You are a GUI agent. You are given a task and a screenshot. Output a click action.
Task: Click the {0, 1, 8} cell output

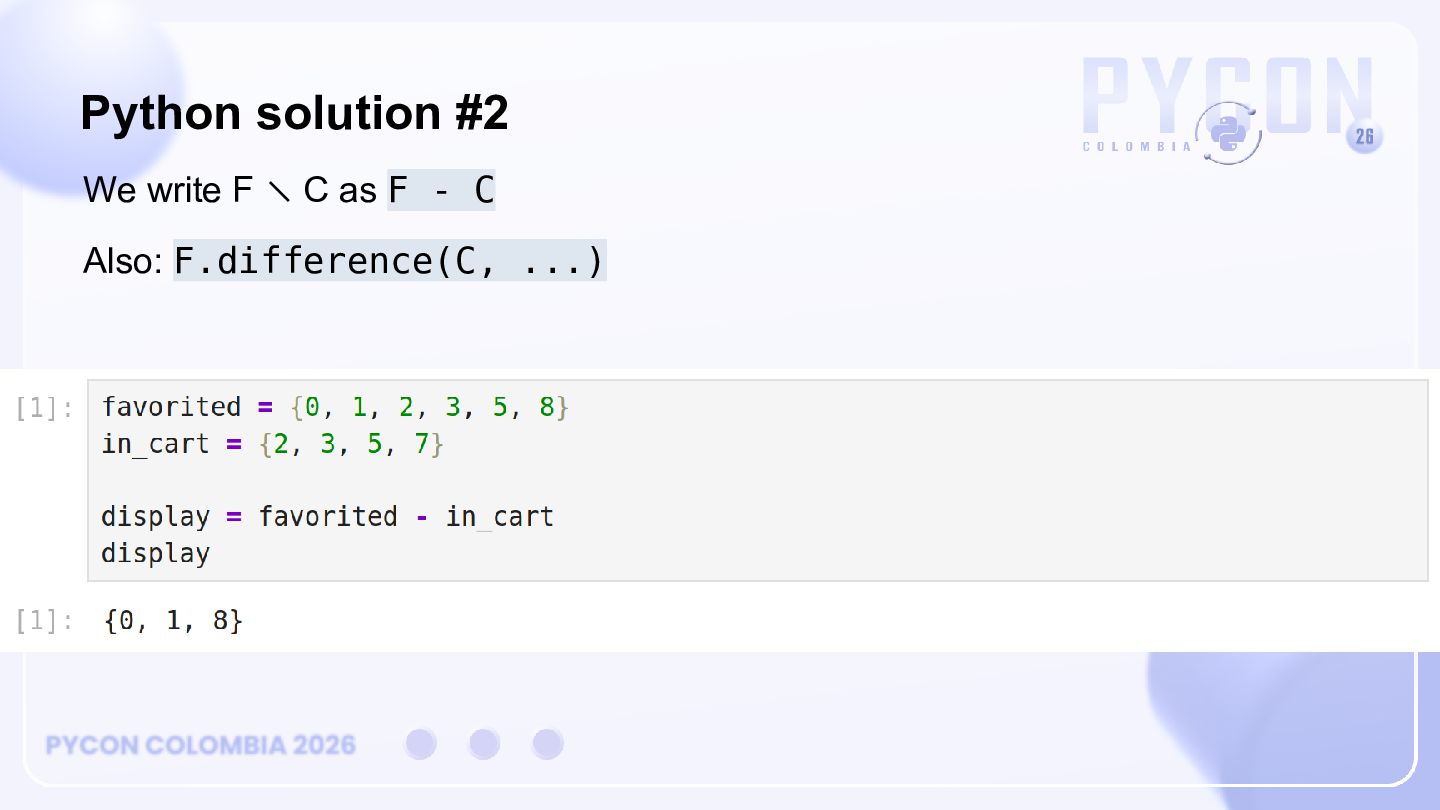pyautogui.click(x=173, y=621)
